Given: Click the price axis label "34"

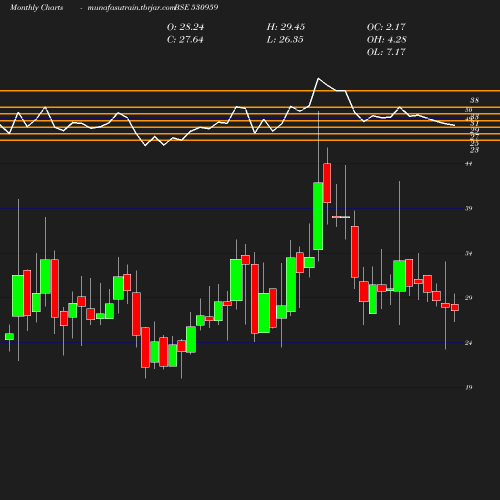Looking at the screenshot, I should (469, 253).
